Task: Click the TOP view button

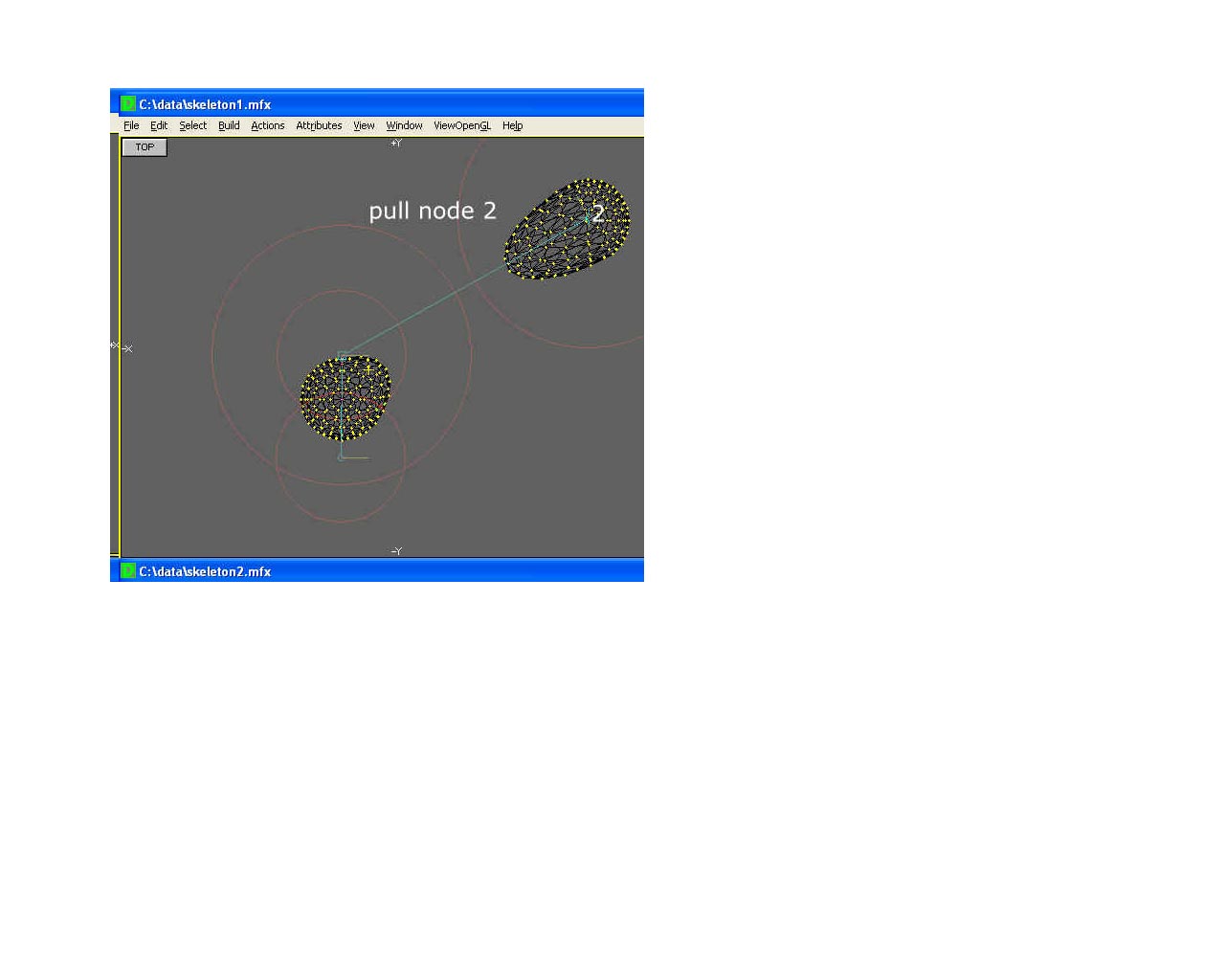Action: [145, 147]
